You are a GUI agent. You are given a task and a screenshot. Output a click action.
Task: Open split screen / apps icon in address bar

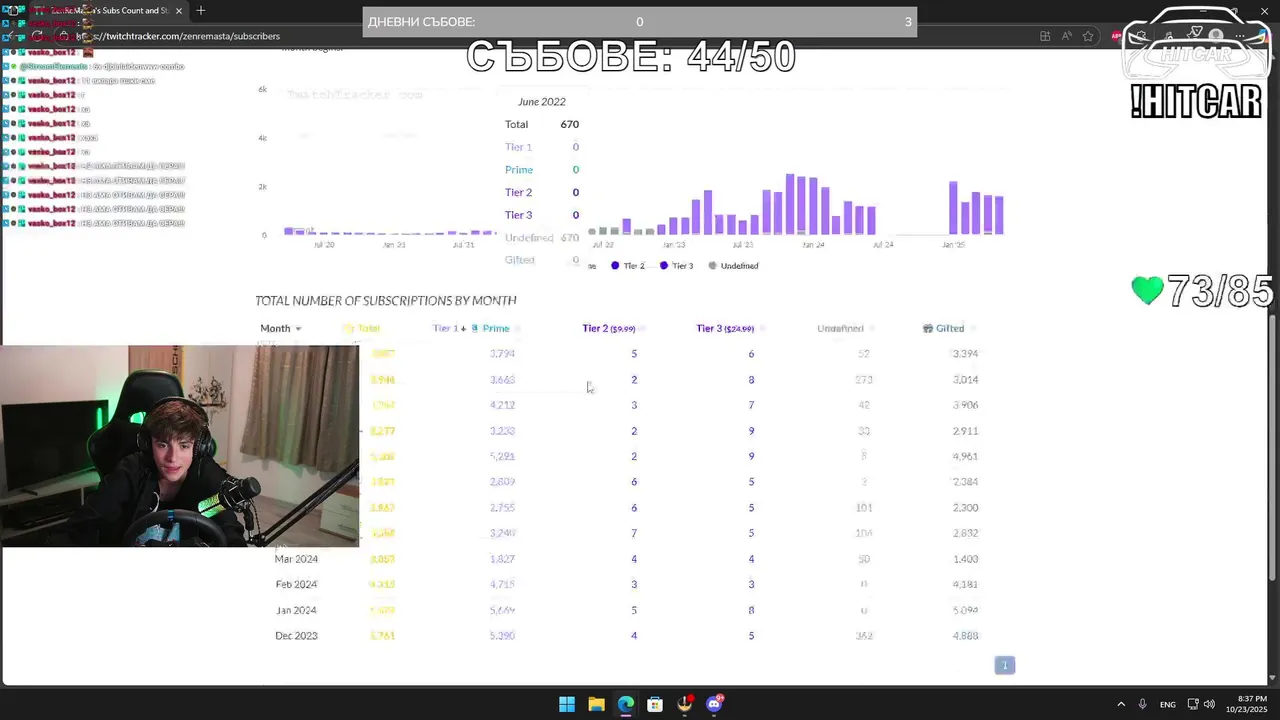tap(1045, 36)
